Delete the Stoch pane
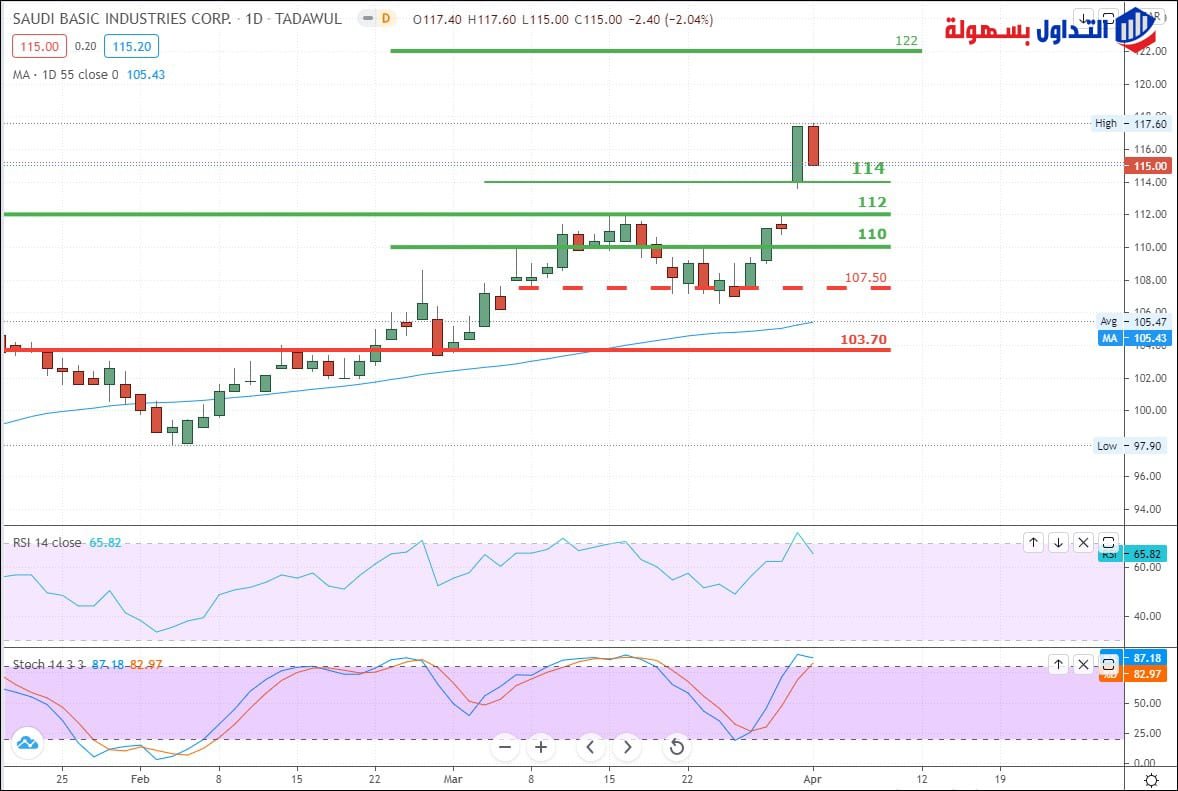 pos(1083,664)
